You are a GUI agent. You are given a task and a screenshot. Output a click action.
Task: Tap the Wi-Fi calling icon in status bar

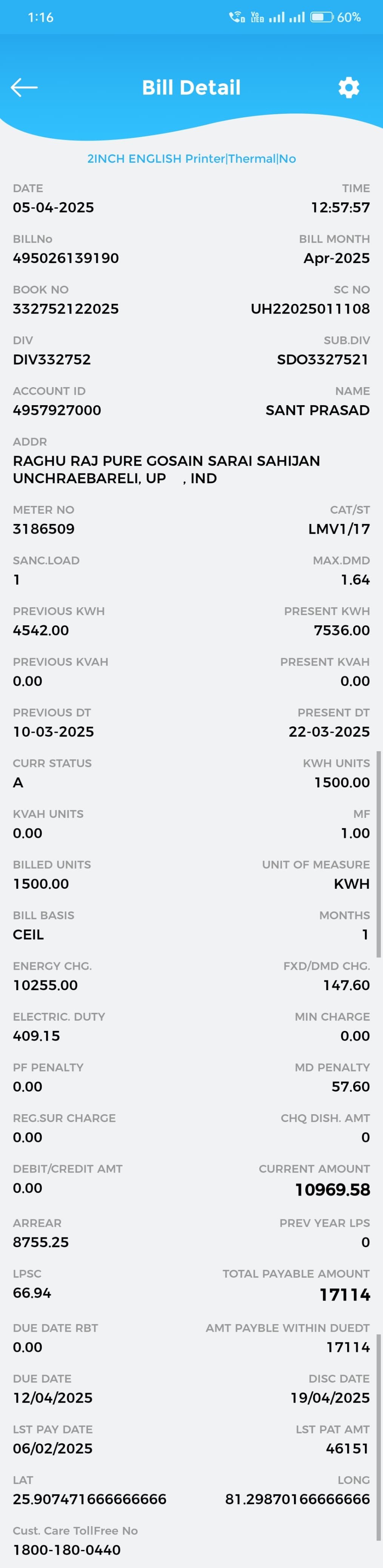[x=236, y=17]
